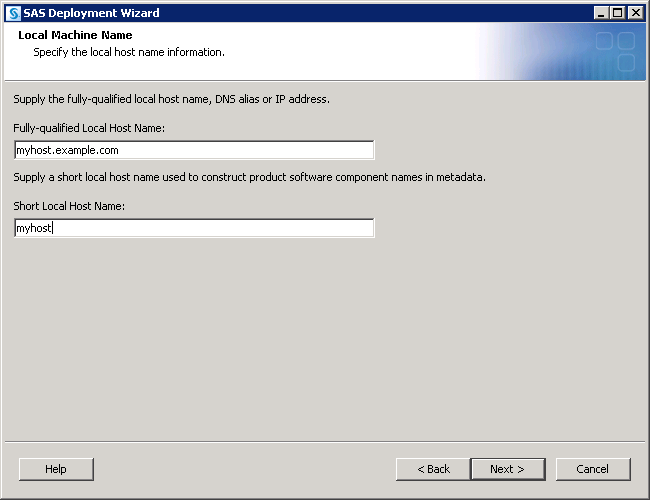Click the "Specify the local host name information" subtitle

point(129,52)
